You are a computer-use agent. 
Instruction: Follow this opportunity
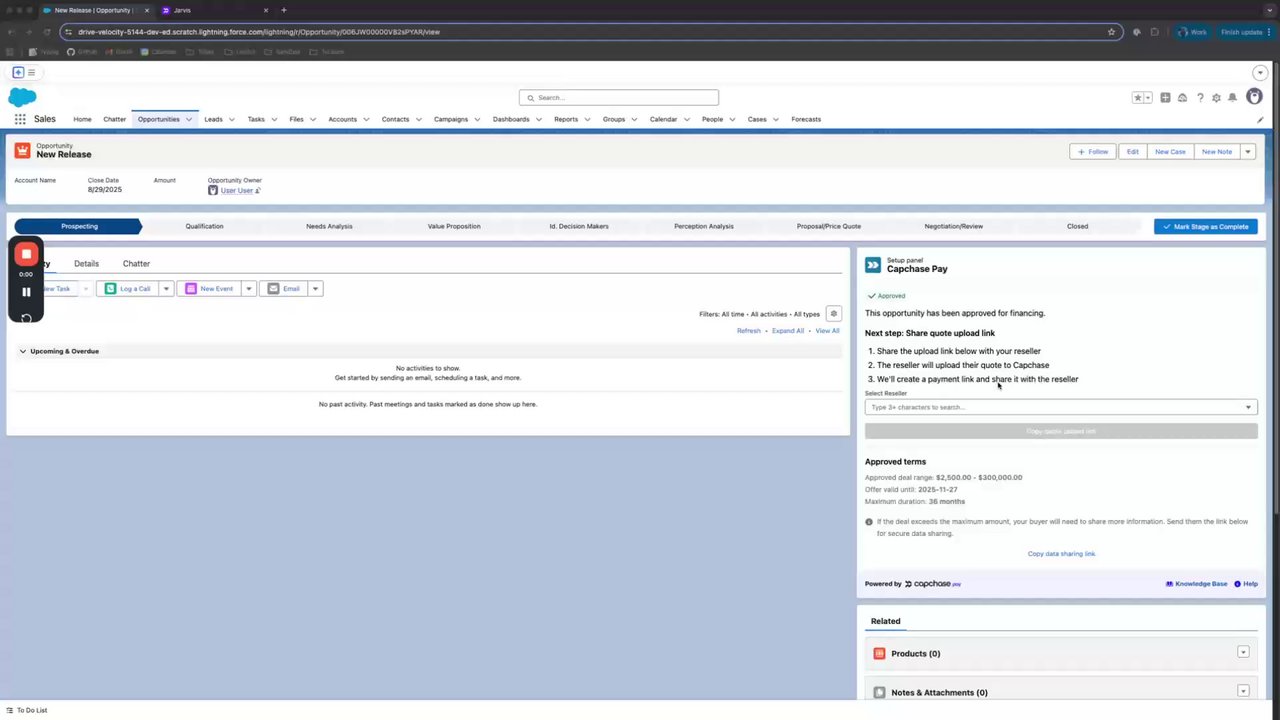(1092, 152)
